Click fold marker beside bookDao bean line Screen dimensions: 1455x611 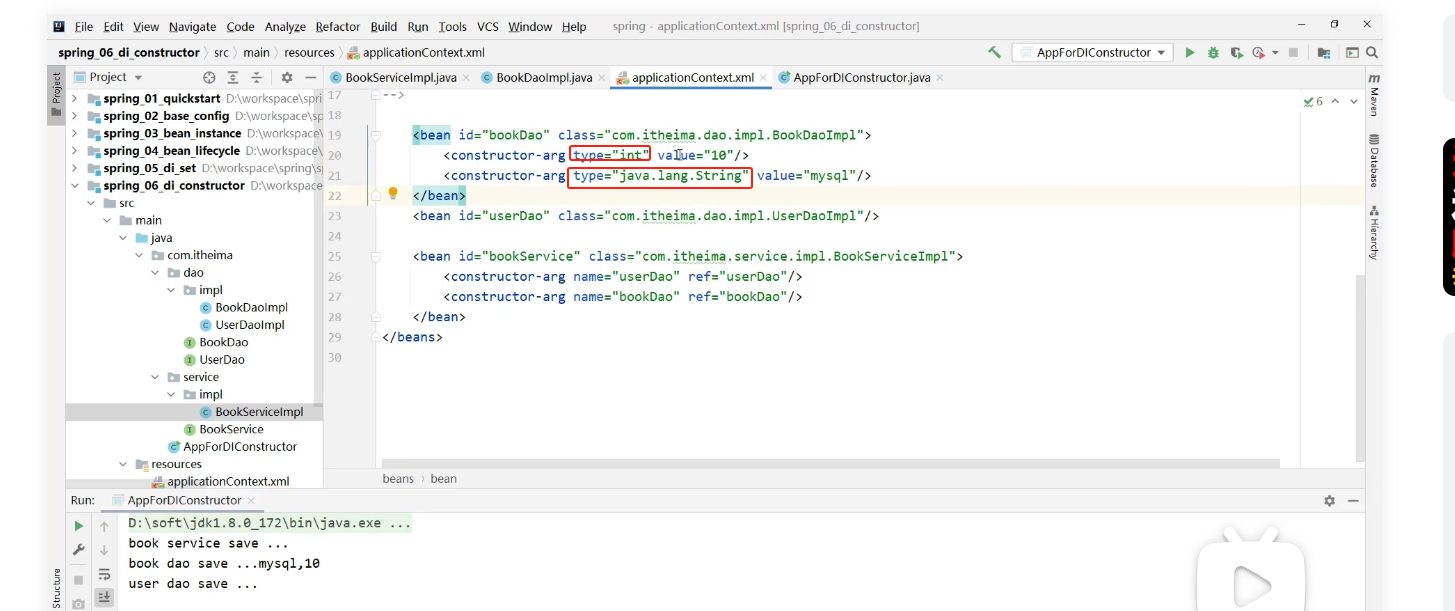click(x=377, y=134)
